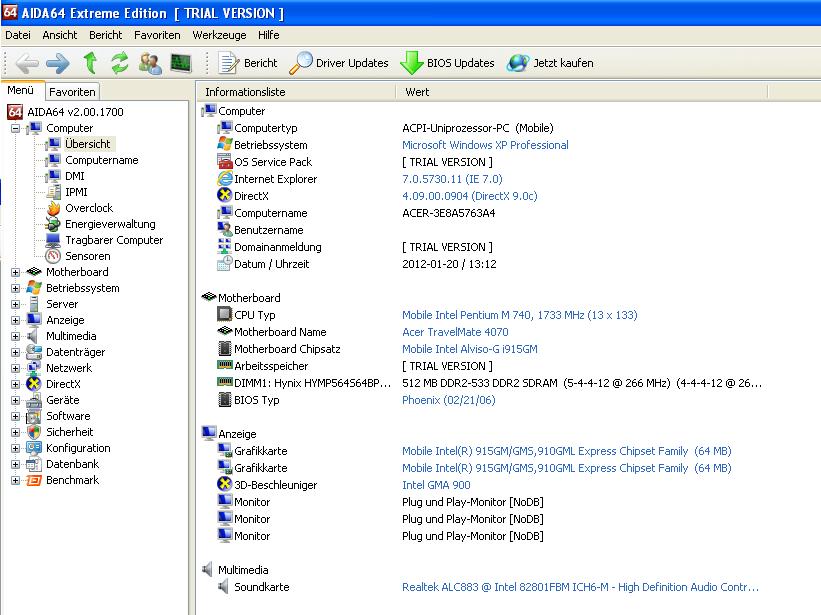This screenshot has height=615, width=821.
Task: Click the green refresh arrows icon
Action: 120,63
